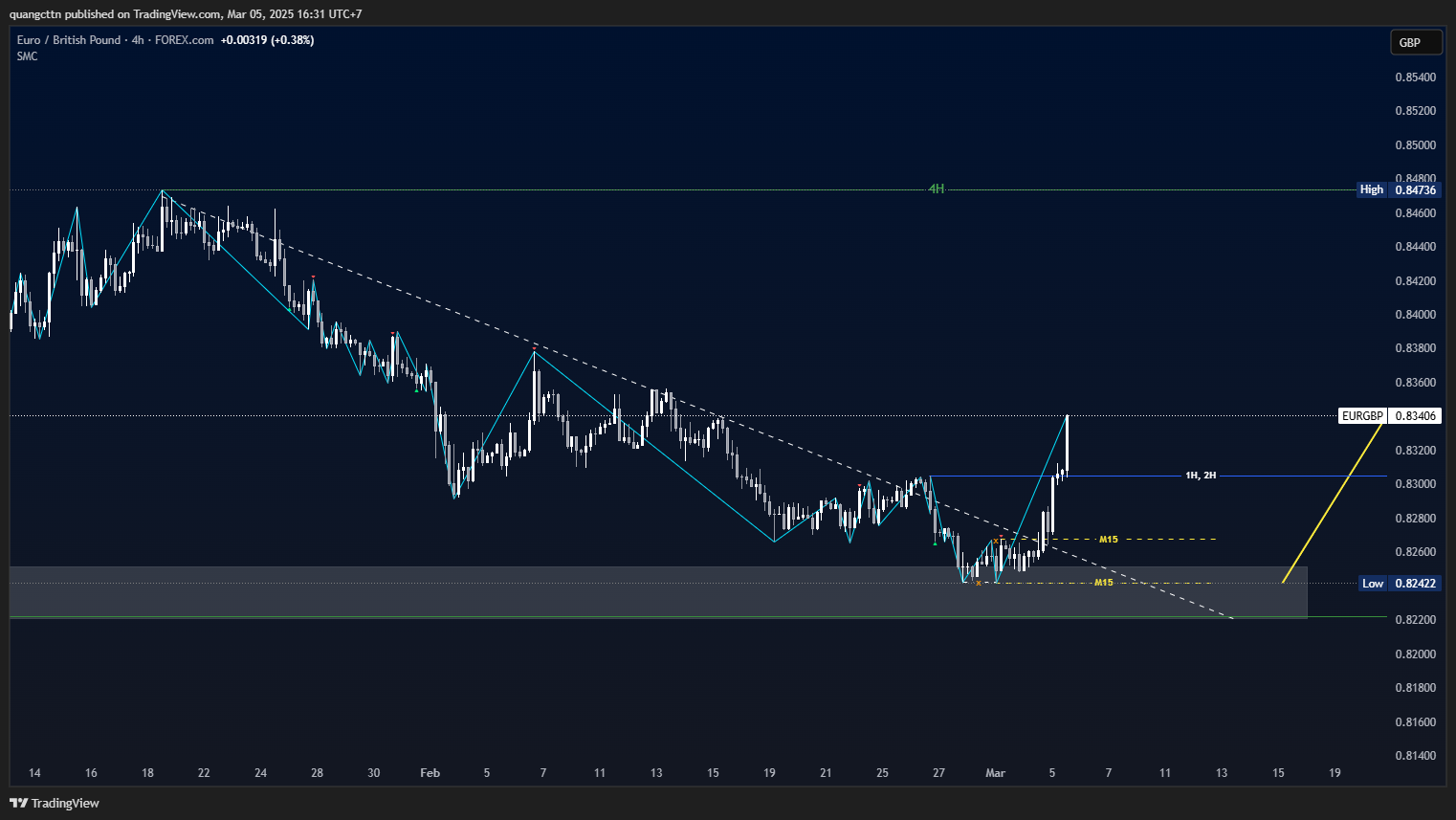Click date 30 on the time axis

point(373,773)
